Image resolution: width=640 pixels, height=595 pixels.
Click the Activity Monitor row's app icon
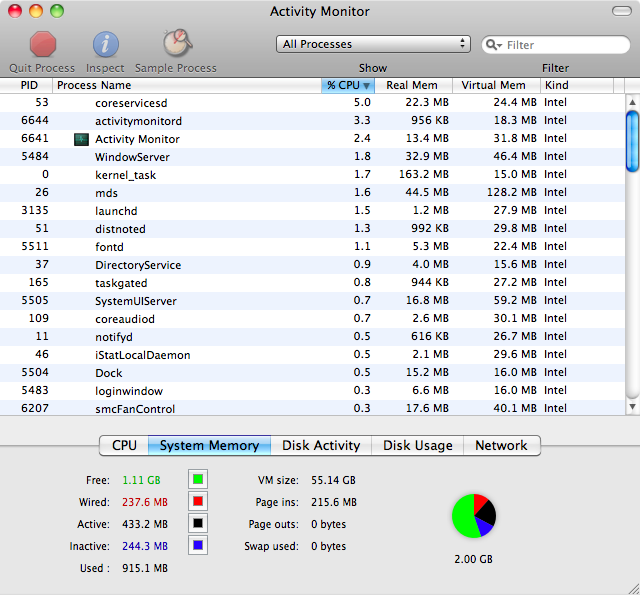(81, 139)
